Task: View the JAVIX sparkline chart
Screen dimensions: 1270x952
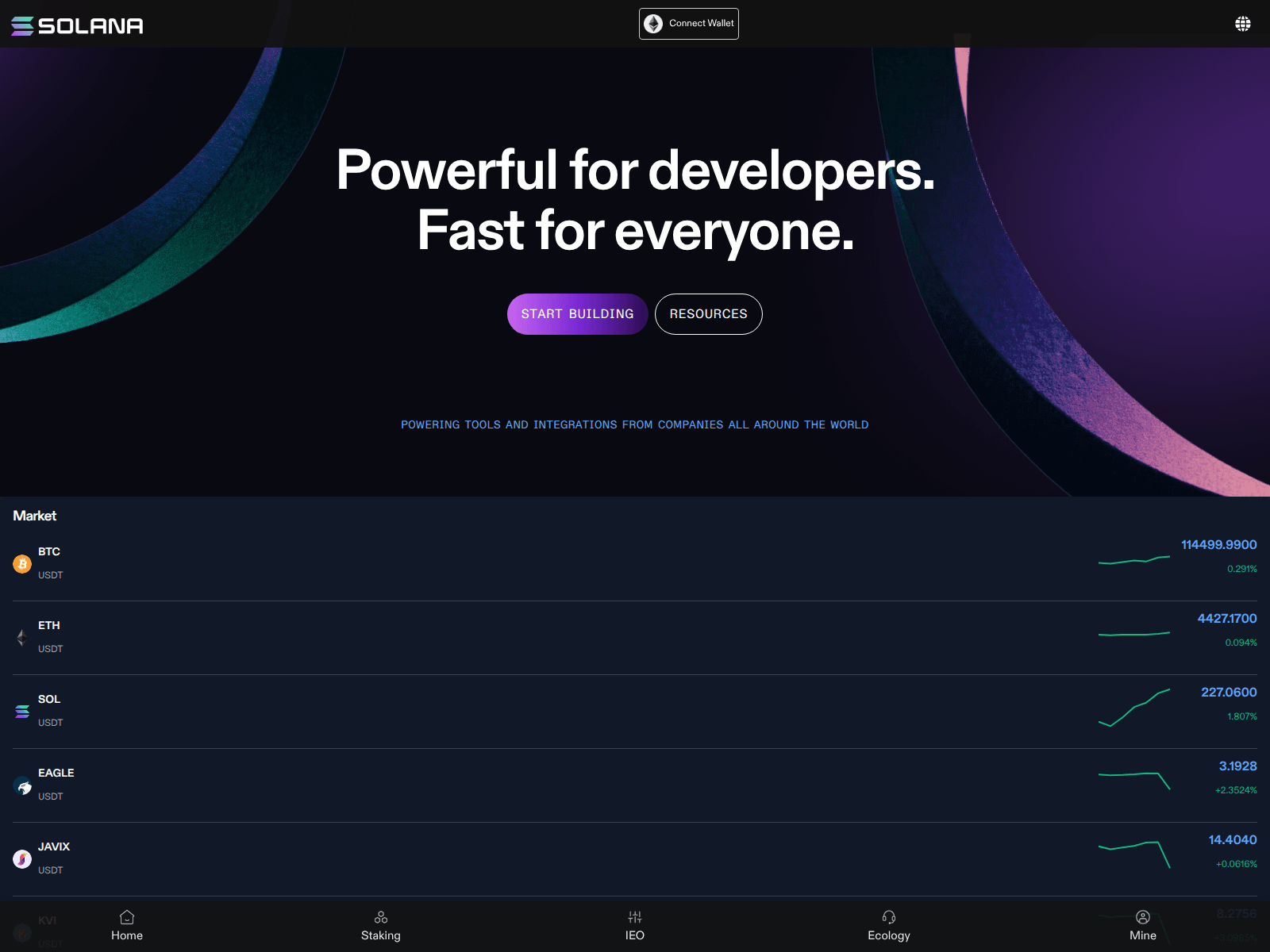Action: pyautogui.click(x=1134, y=854)
